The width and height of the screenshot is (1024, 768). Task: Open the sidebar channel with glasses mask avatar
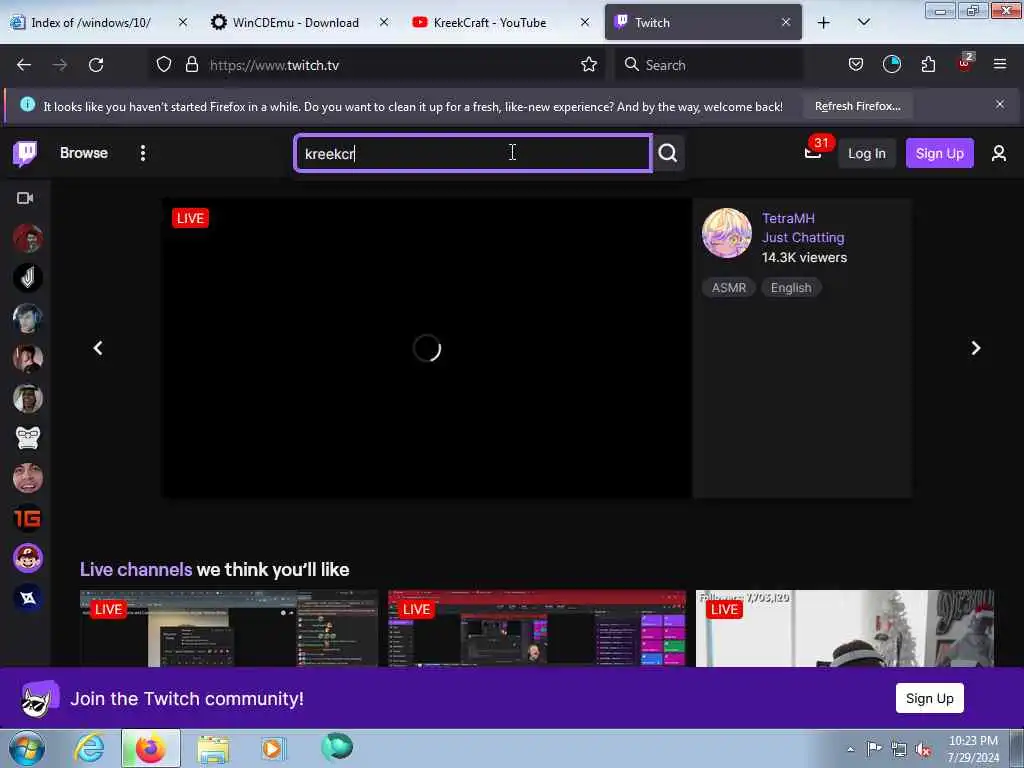pos(27,438)
